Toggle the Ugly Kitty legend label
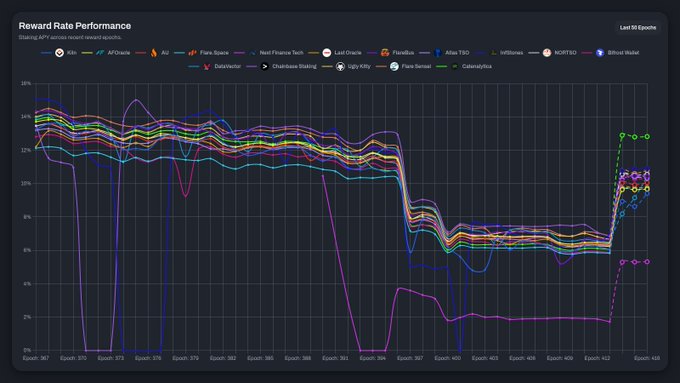 pos(359,66)
